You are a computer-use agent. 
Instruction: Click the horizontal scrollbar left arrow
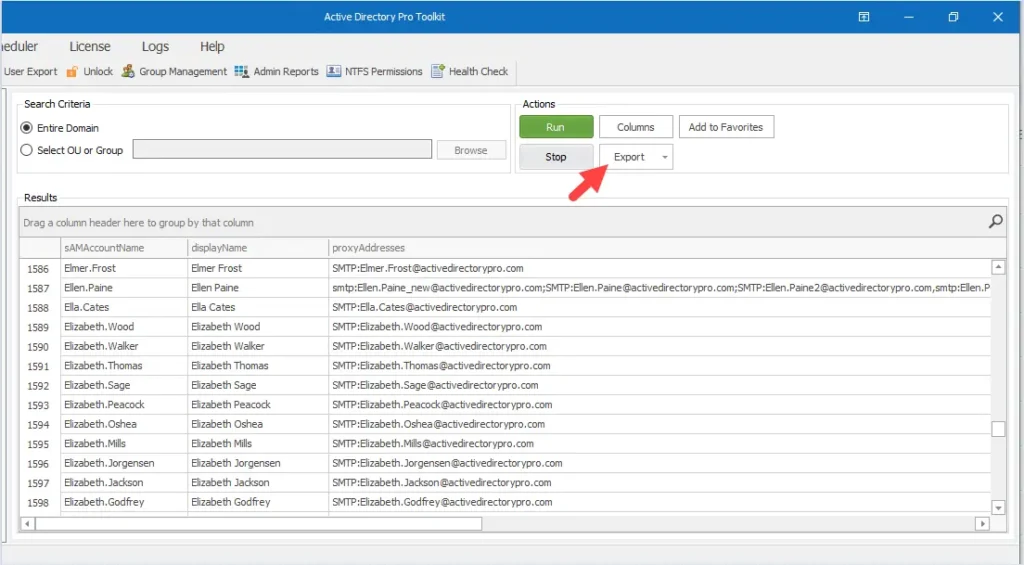point(27,523)
